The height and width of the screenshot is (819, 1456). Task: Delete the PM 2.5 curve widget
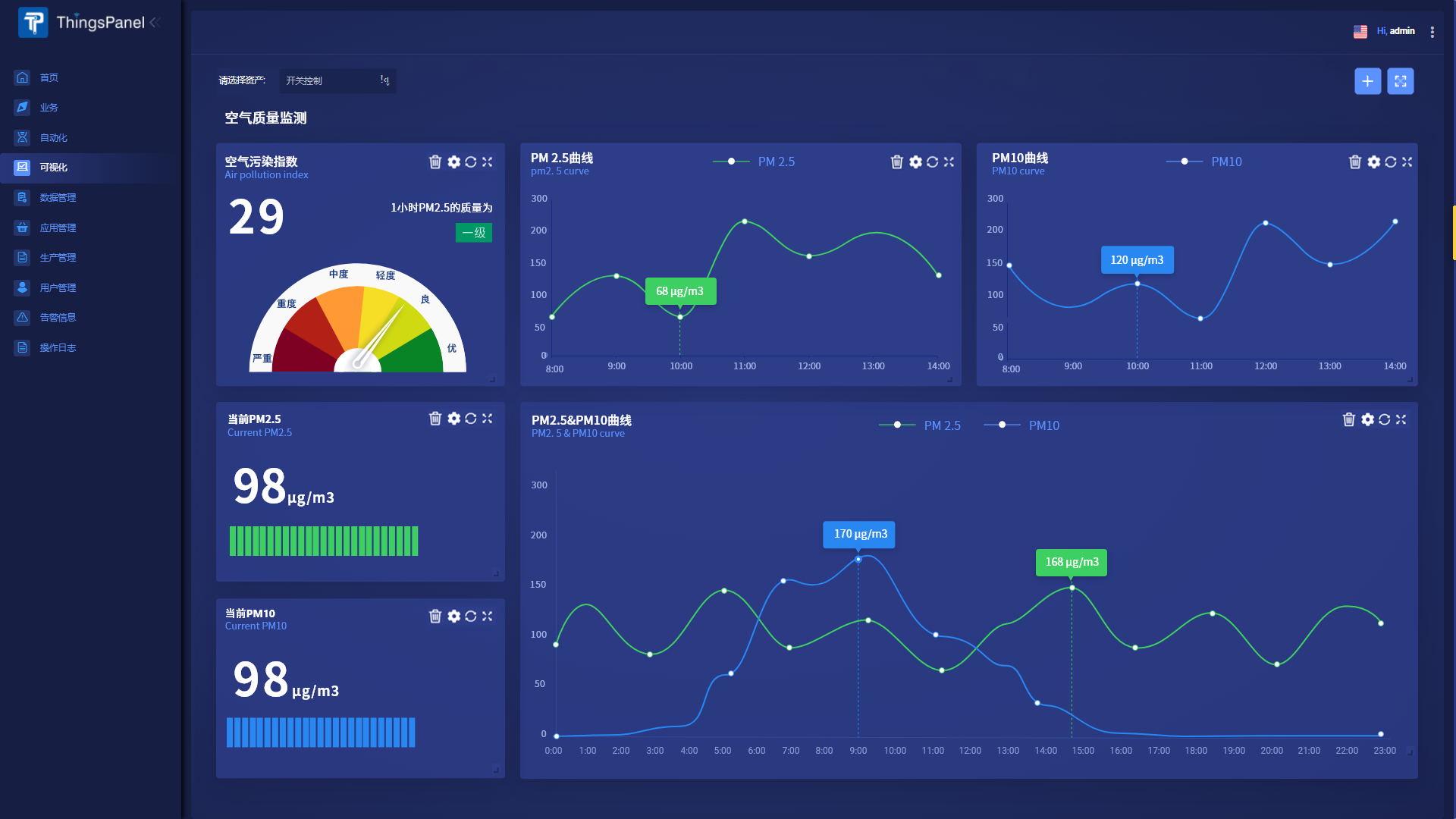[897, 162]
